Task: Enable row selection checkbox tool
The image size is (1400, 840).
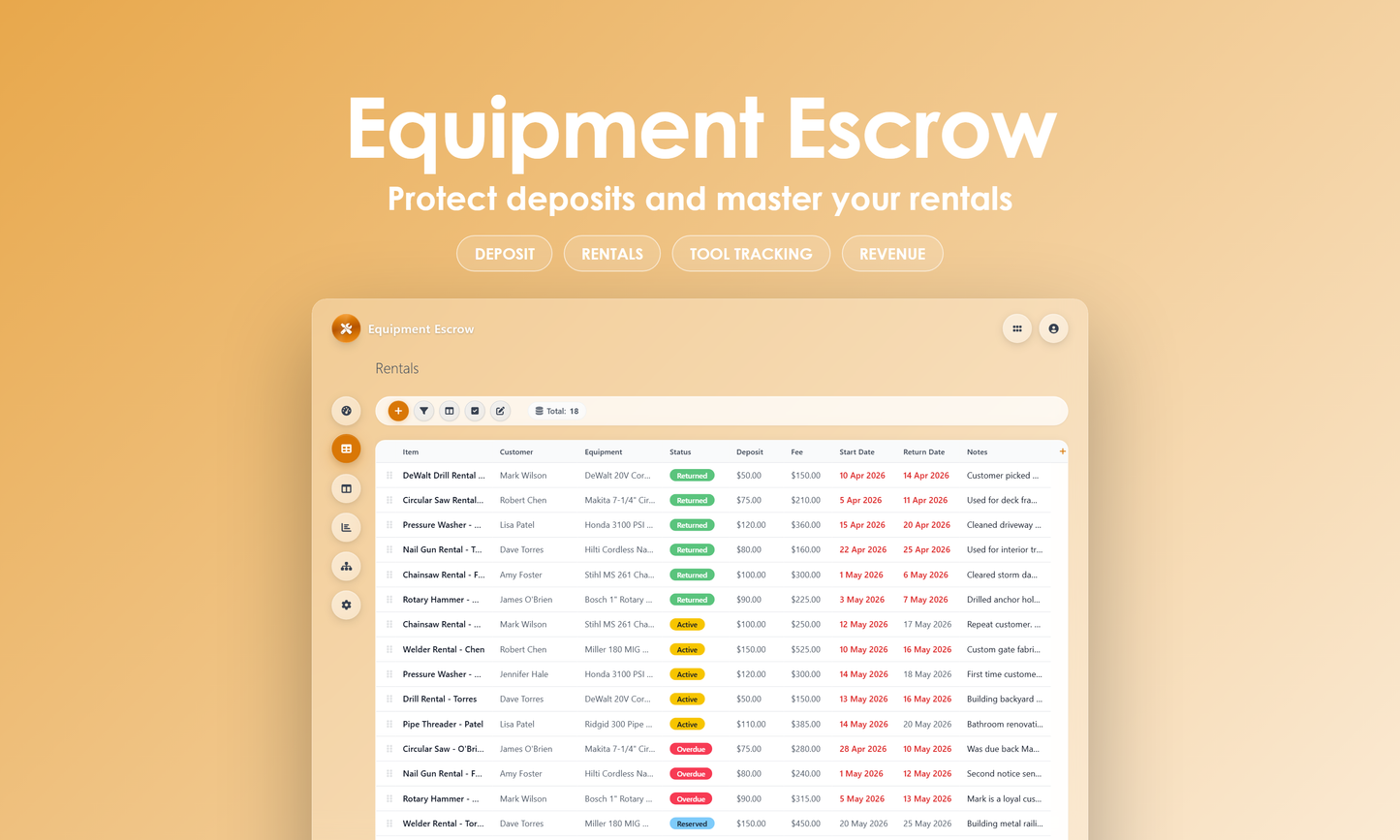Action: (475, 411)
